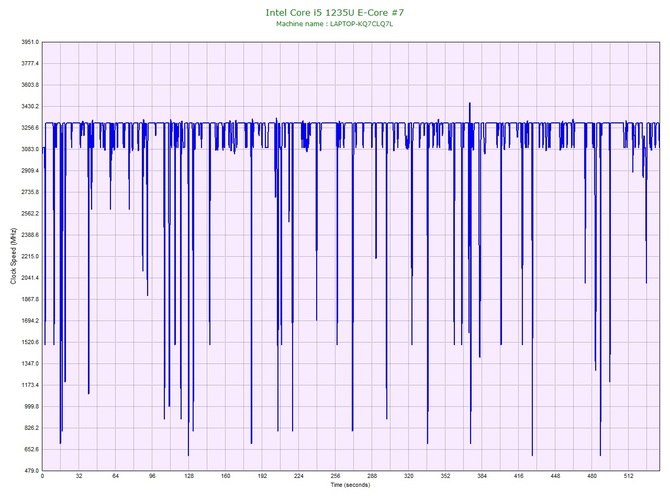The width and height of the screenshot is (670, 502).
Task: Click the 2909.4 y-axis value
Action: tap(30, 170)
